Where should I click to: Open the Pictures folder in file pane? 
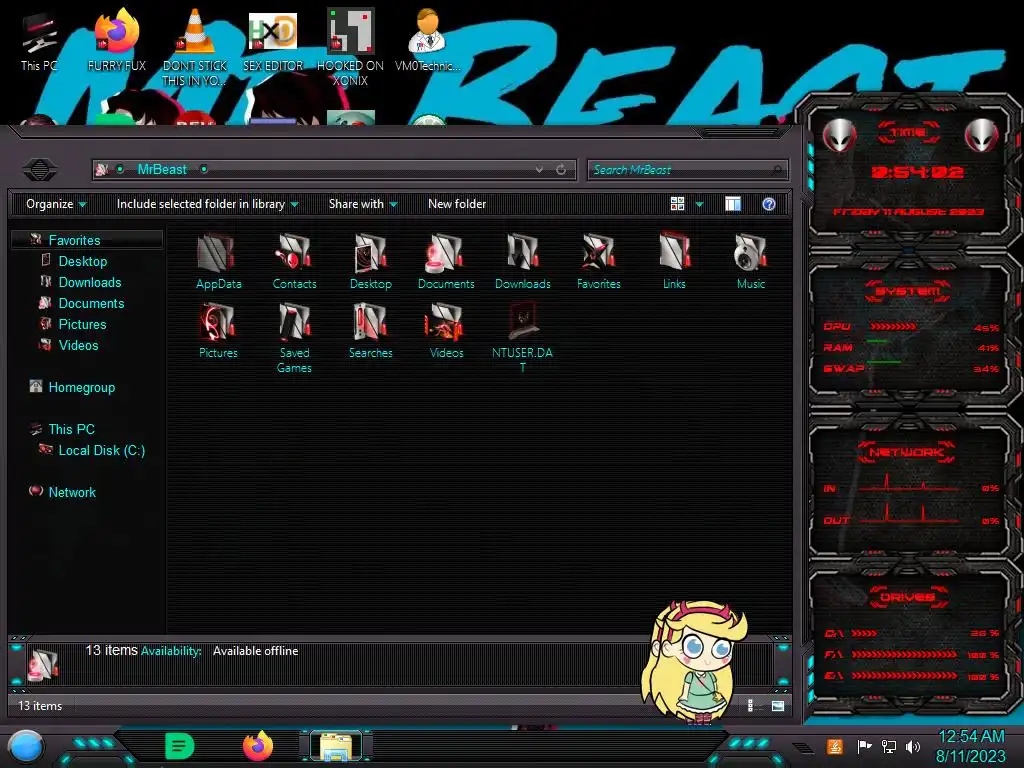[x=218, y=330]
